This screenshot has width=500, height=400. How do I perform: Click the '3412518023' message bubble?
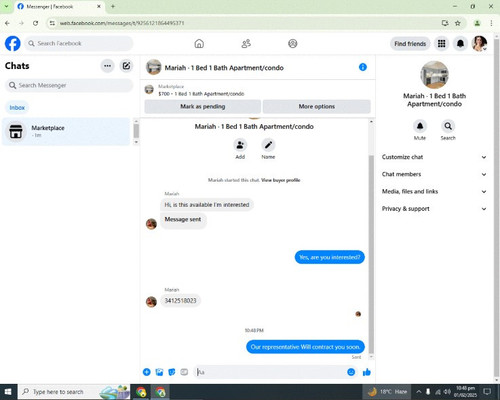click(180, 301)
